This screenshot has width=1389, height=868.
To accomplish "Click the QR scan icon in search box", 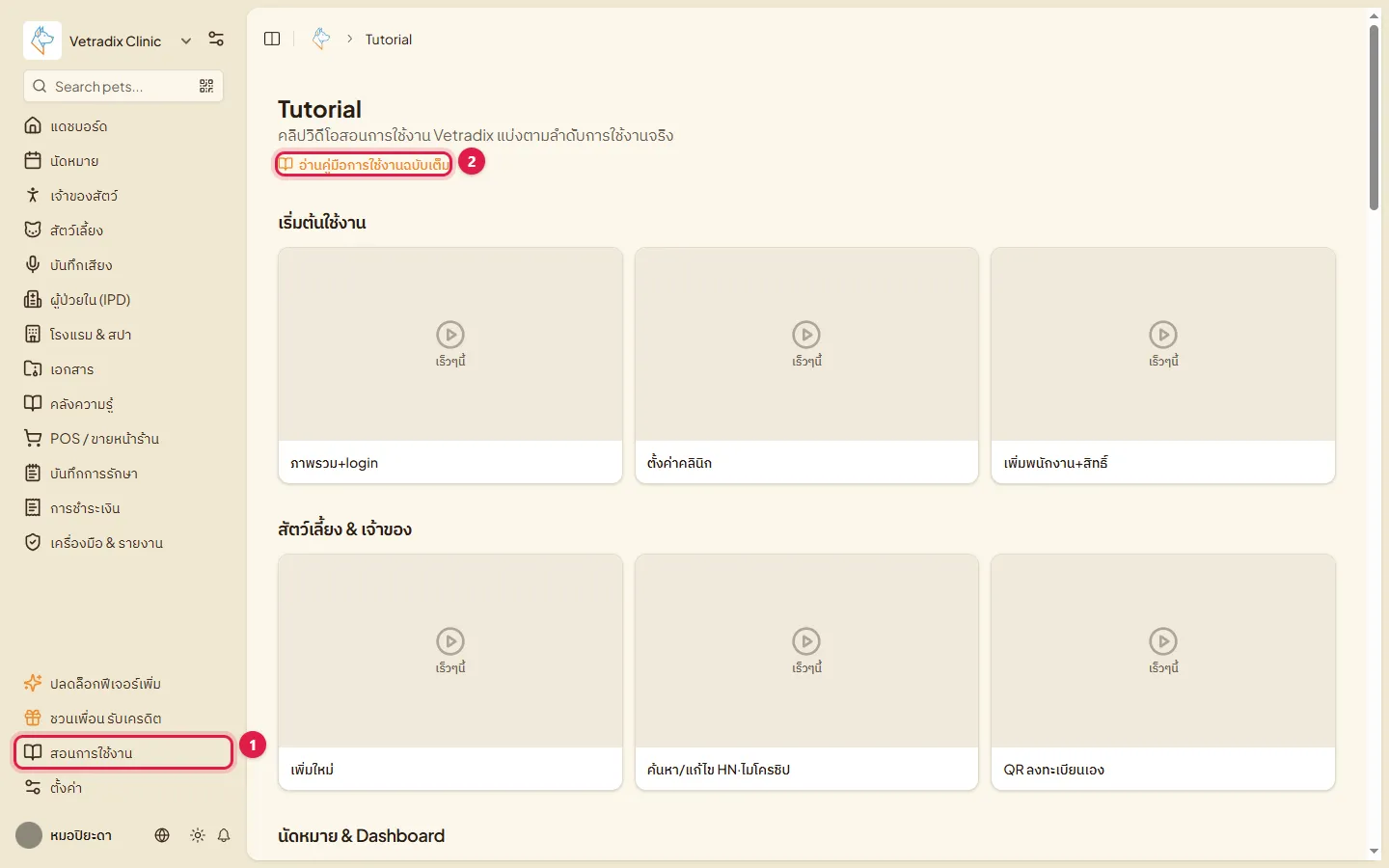I will (206, 86).
